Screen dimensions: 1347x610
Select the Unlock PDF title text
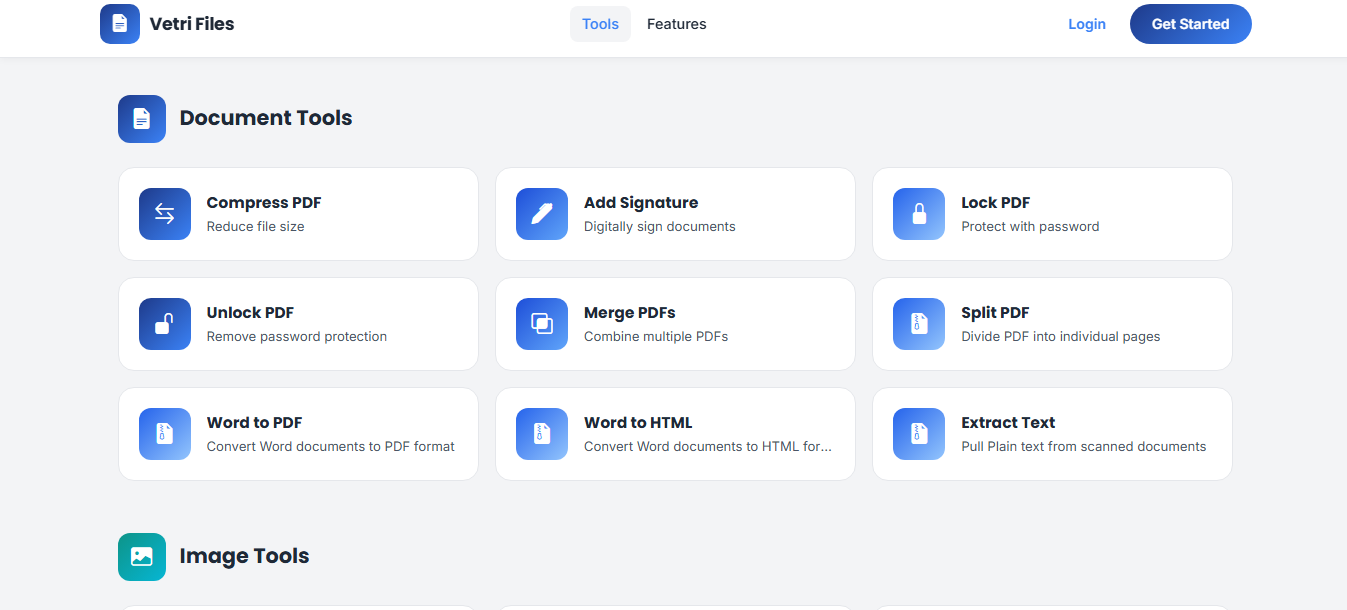pos(250,312)
